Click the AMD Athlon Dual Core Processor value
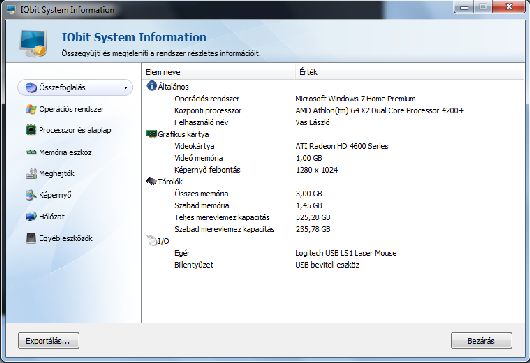The height and width of the screenshot is (363, 530). pyautogui.click(x=380, y=111)
